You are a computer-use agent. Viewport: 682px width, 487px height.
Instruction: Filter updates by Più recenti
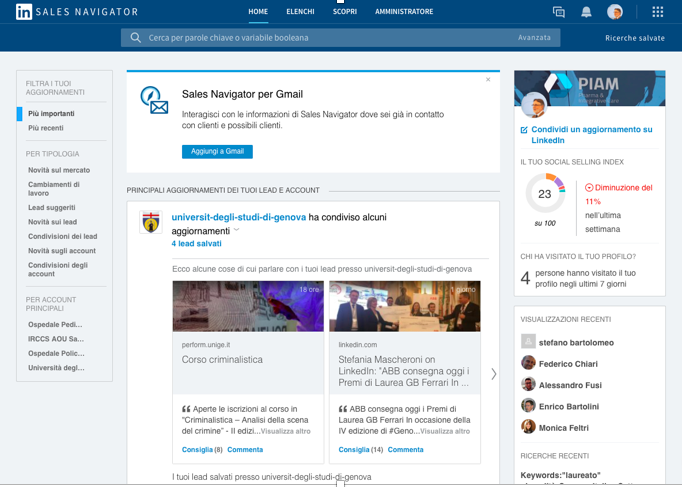(x=46, y=128)
